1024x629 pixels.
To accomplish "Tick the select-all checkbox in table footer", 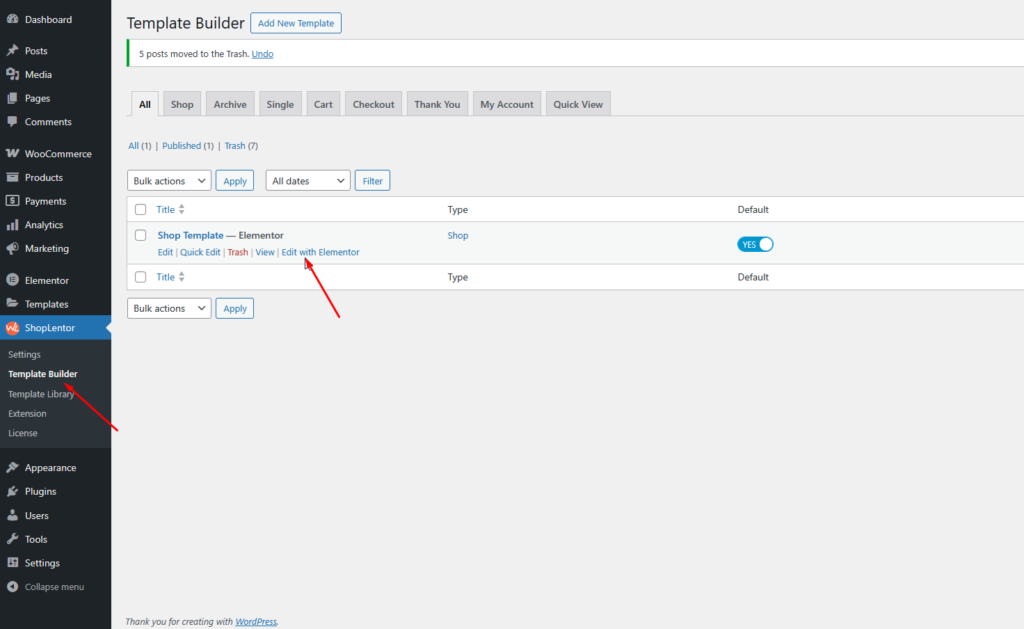I will tap(140, 277).
